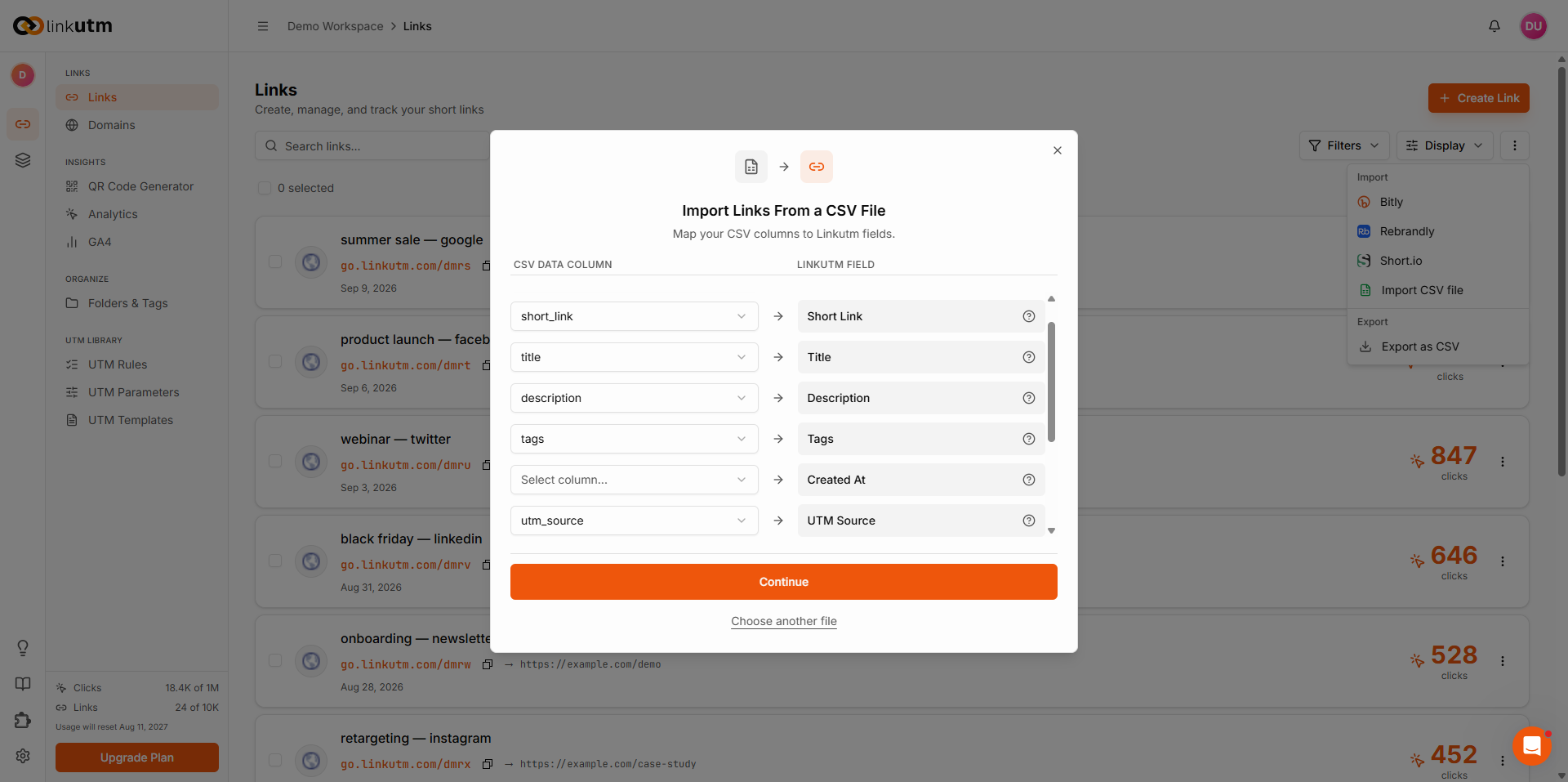Image resolution: width=1568 pixels, height=782 pixels.
Task: Open the short_link CSV column dropdown
Action: pyautogui.click(x=634, y=316)
